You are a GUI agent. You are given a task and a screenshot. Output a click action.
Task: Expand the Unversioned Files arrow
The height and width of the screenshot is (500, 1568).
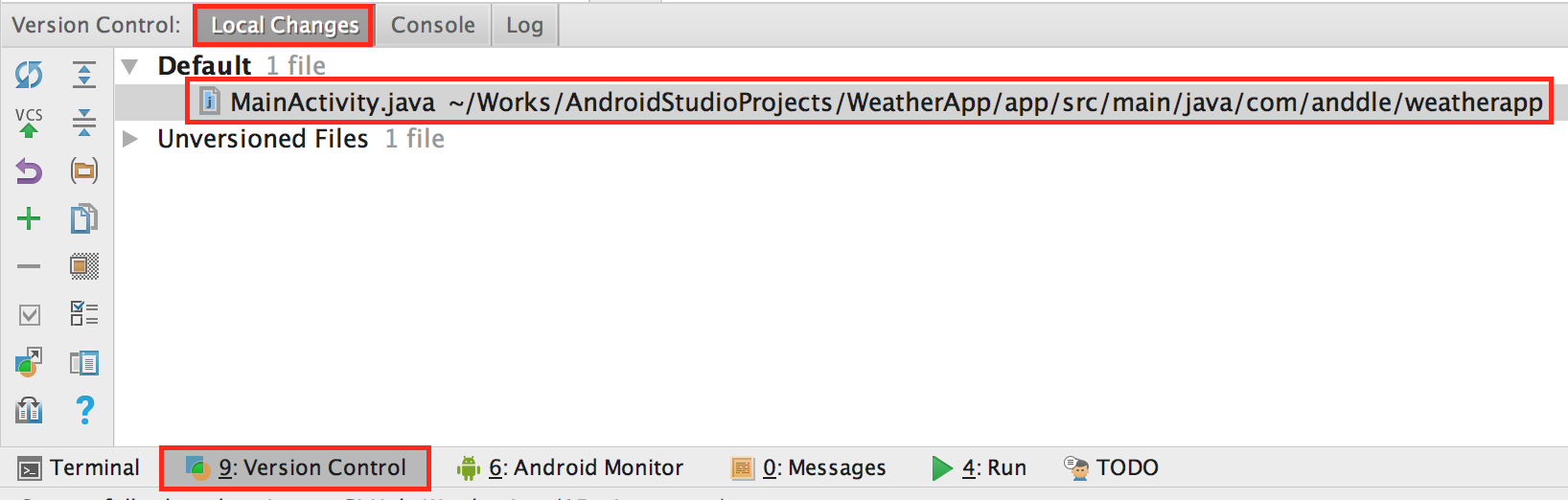coord(130,139)
